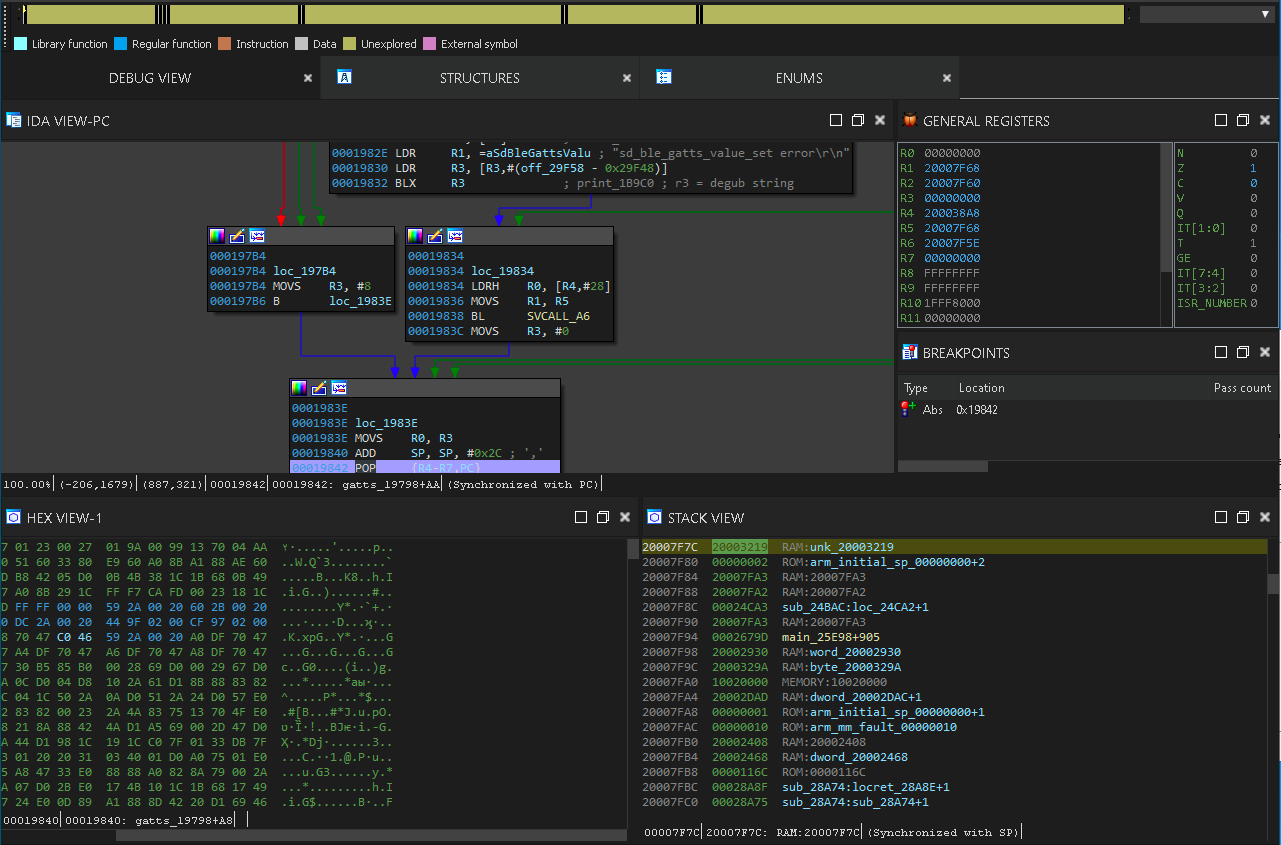Screen dimensions: 1281x845
Task: Click the bug icon beside General Registers
Action: (x=909, y=120)
